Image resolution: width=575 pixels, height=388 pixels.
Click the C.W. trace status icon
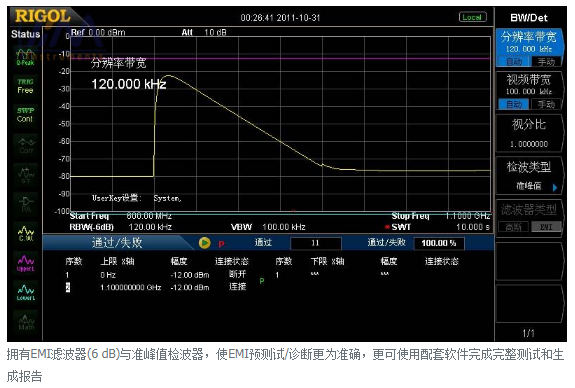click(x=26, y=234)
